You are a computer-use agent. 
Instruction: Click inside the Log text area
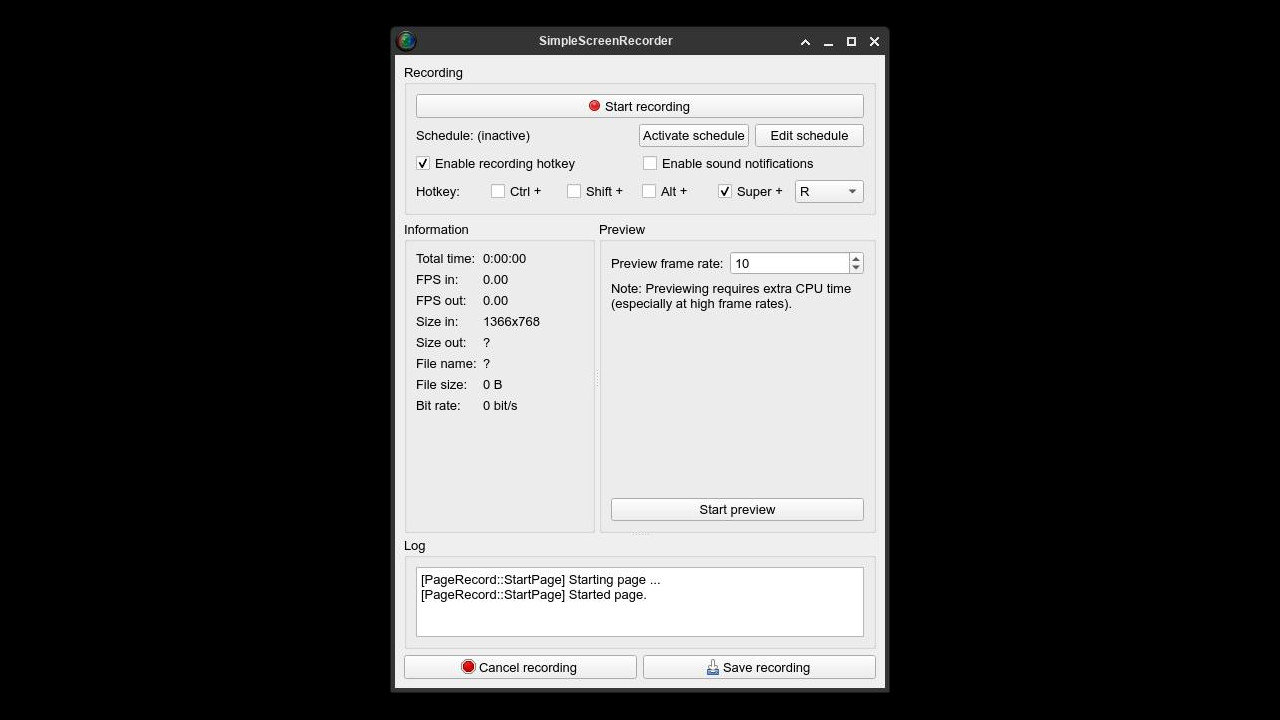coord(640,602)
